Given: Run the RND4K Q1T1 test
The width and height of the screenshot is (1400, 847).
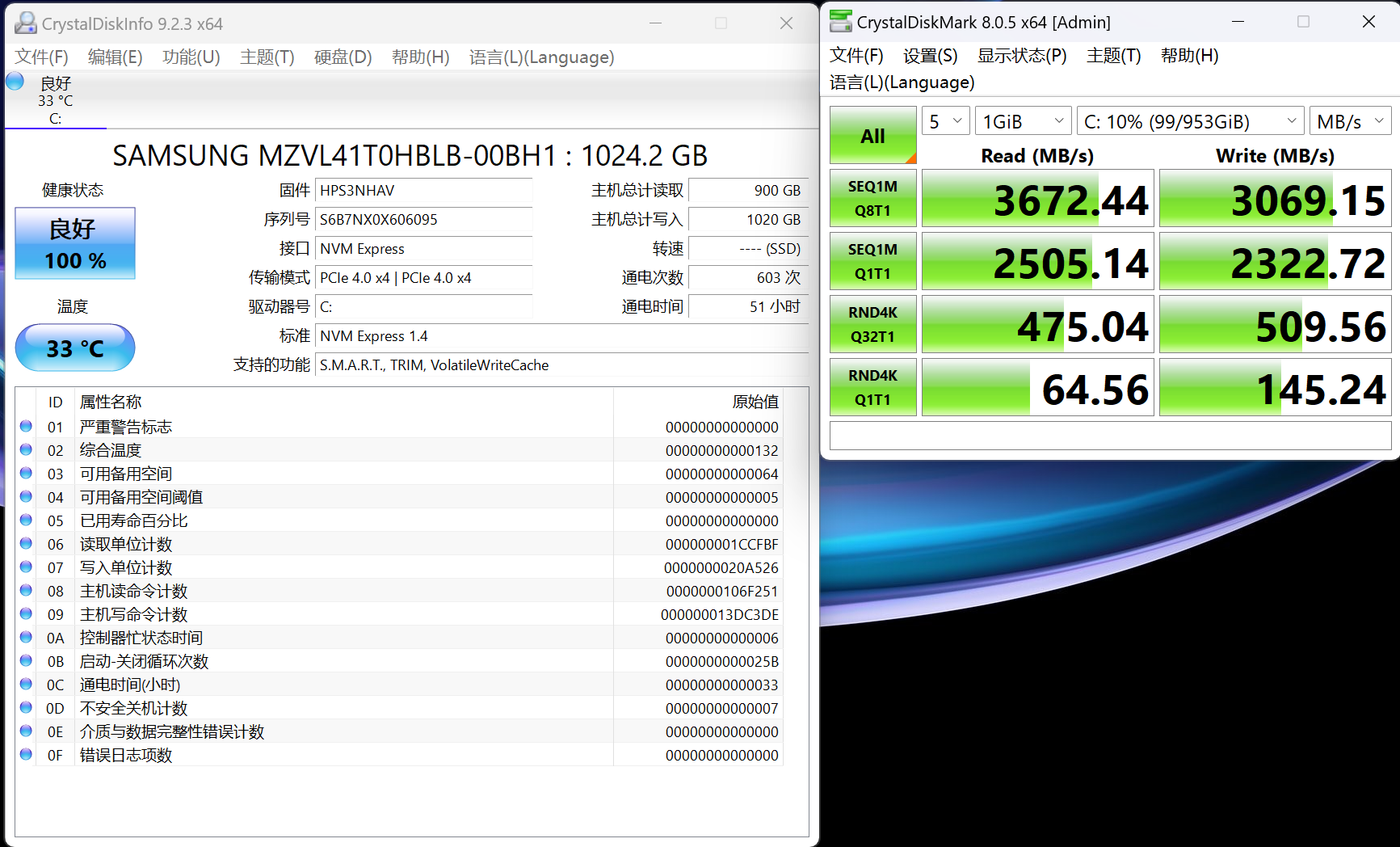Looking at the screenshot, I should click(x=873, y=387).
